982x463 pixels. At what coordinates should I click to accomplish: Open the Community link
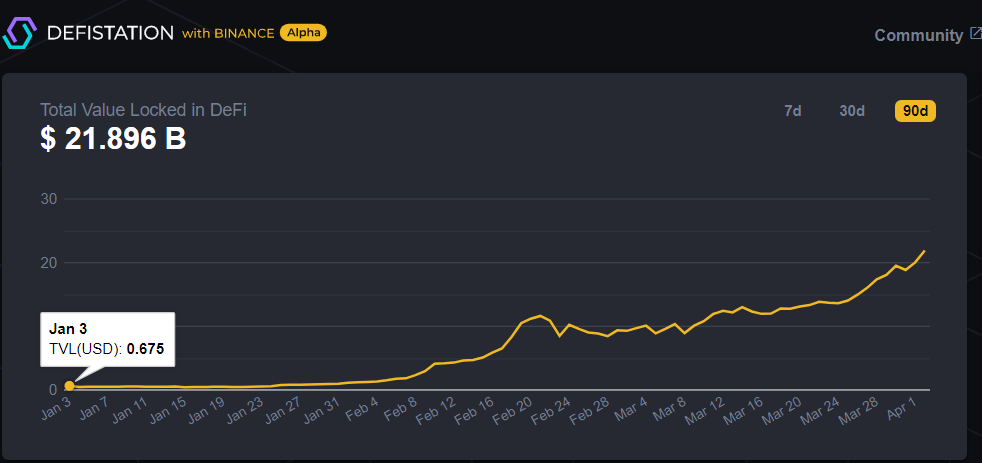click(918, 35)
